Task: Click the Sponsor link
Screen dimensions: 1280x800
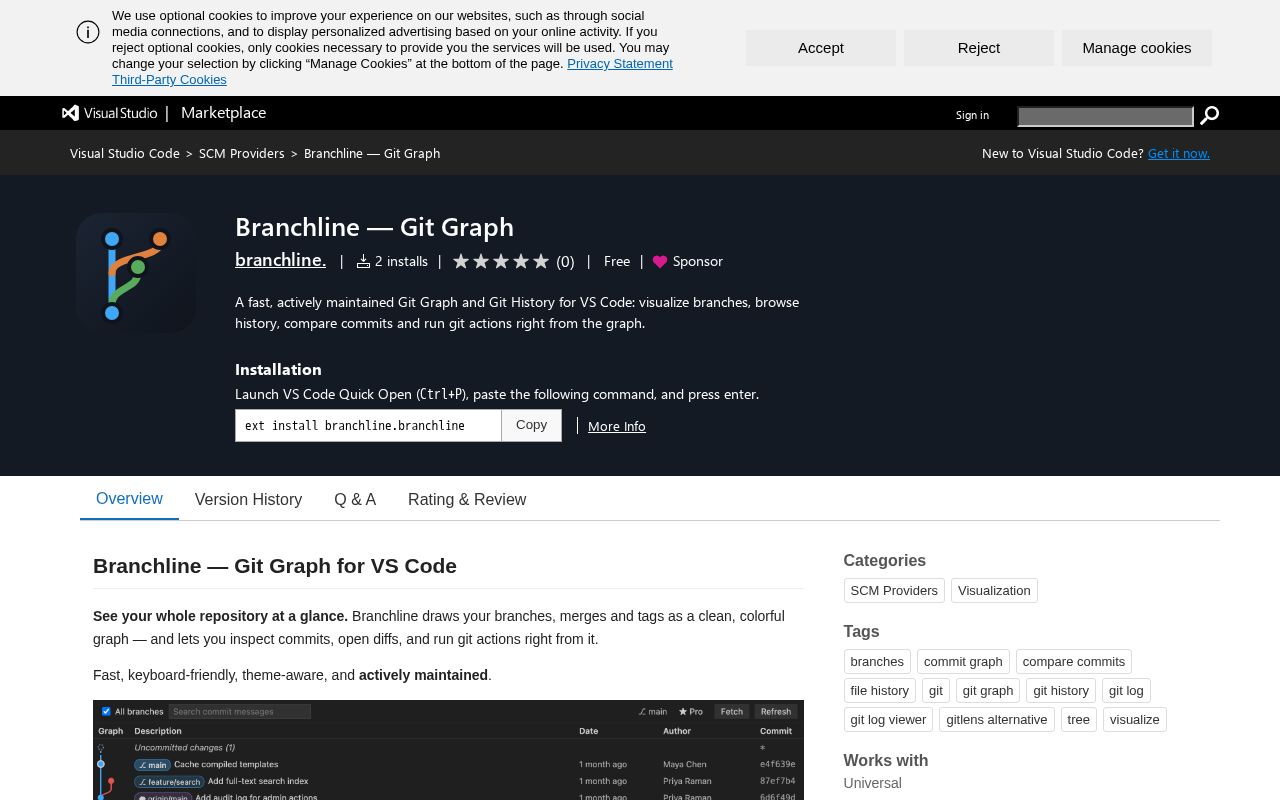Action: (x=698, y=261)
